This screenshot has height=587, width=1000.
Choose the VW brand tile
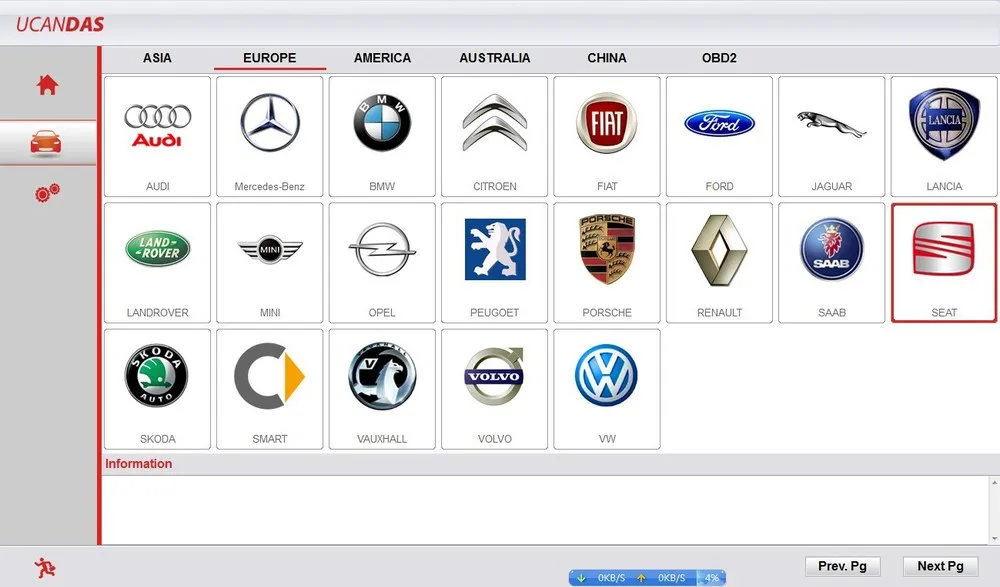pyautogui.click(x=607, y=389)
